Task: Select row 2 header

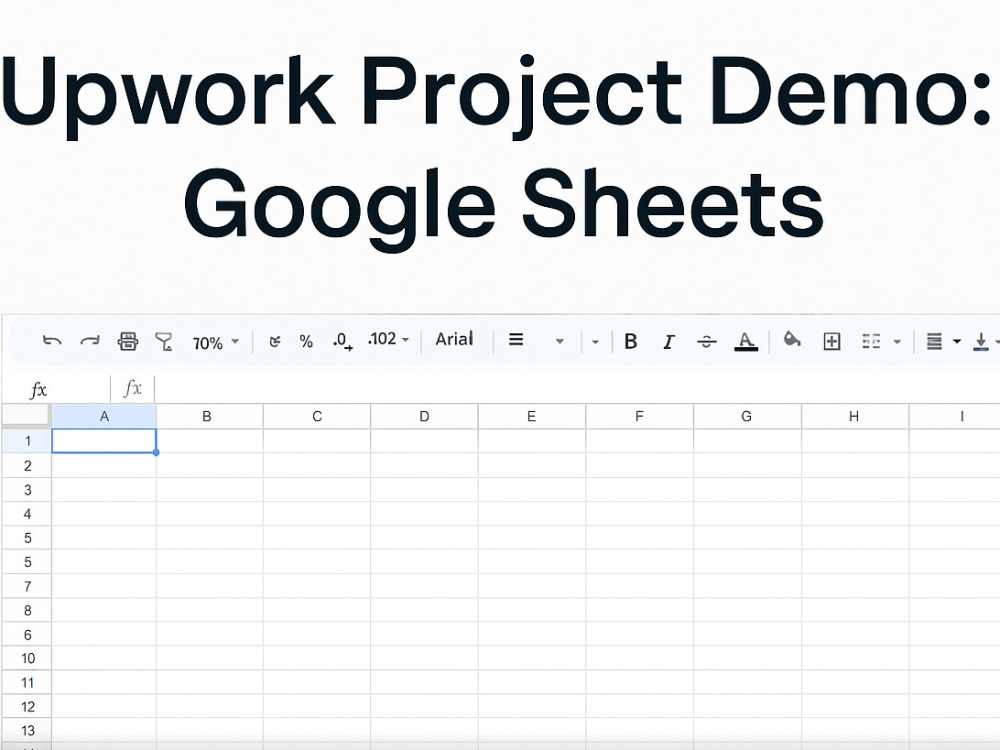Action: click(27, 466)
